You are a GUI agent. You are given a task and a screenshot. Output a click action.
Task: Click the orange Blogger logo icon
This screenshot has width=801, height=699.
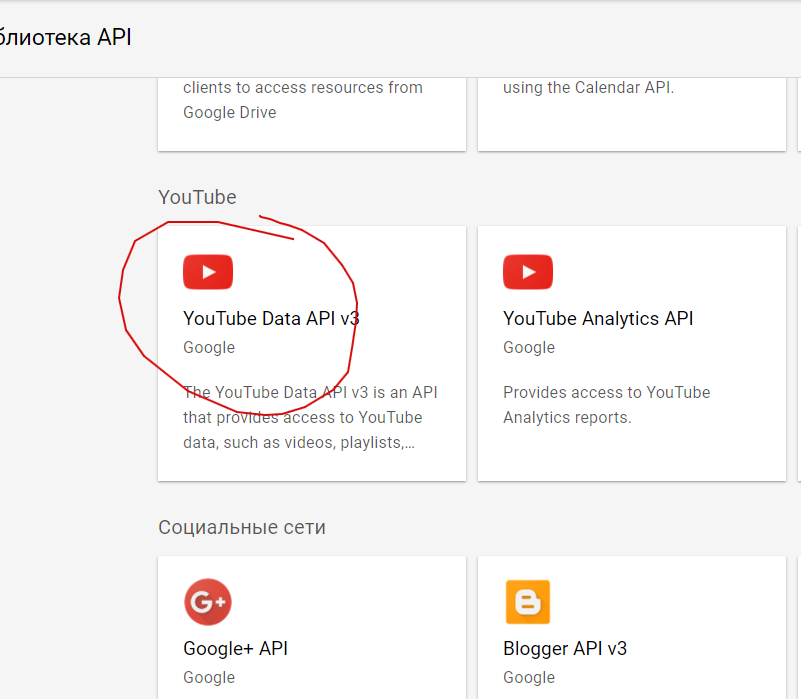pyautogui.click(x=528, y=602)
